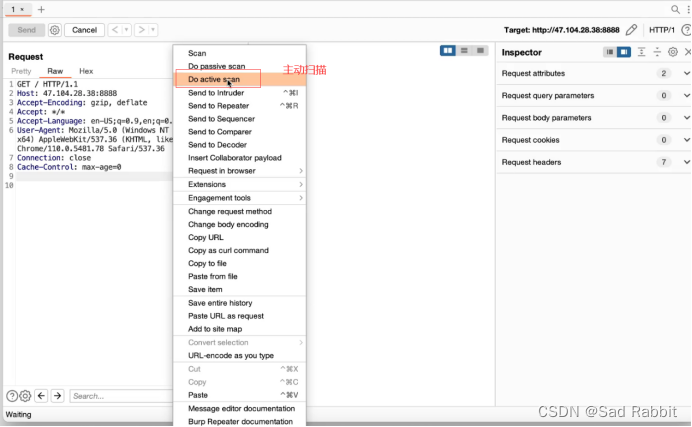Viewport: 692px width, 427px height.
Task: Click the Cancel button
Action: click(84, 30)
